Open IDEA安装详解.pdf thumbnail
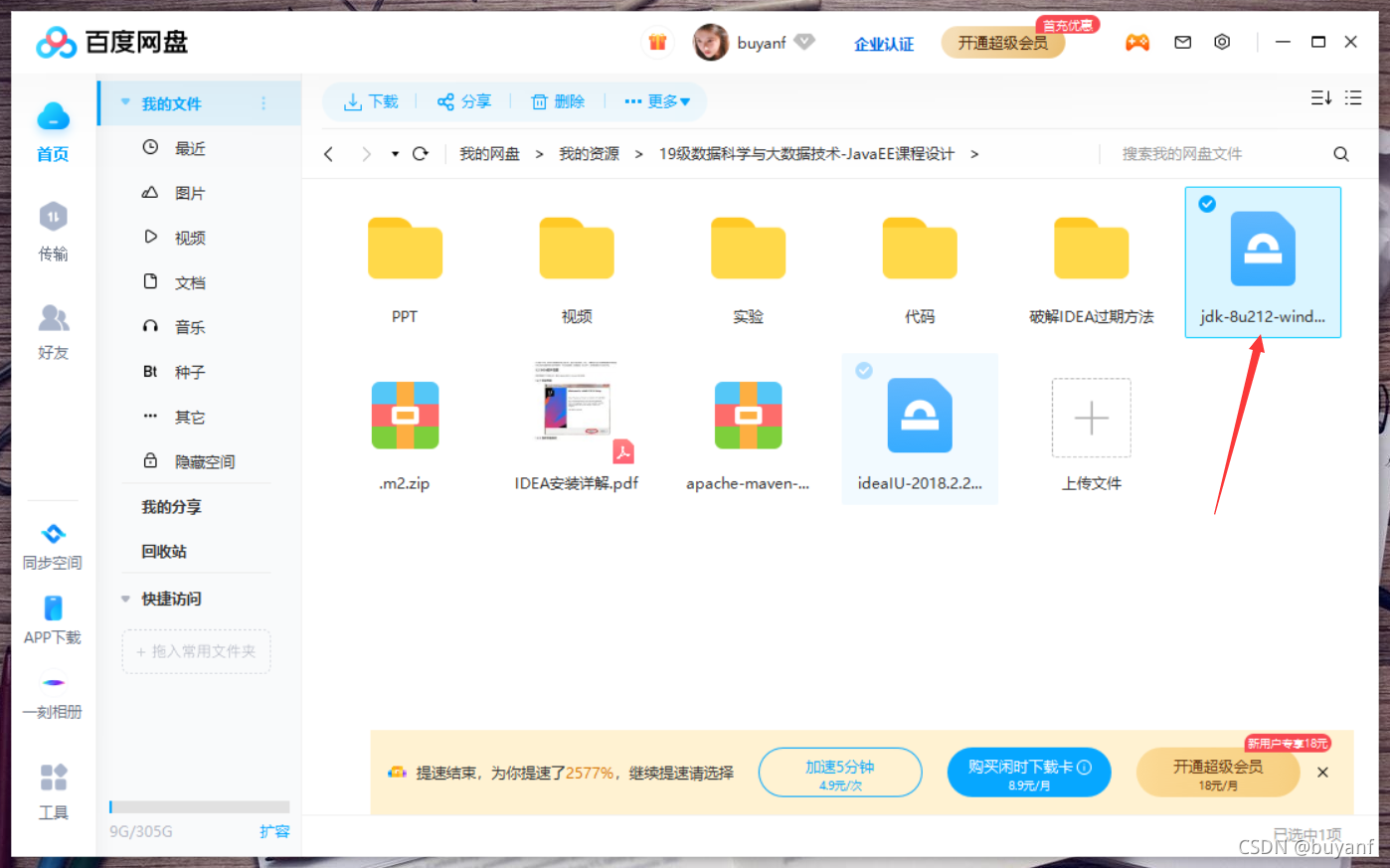1390x868 pixels. (577, 402)
